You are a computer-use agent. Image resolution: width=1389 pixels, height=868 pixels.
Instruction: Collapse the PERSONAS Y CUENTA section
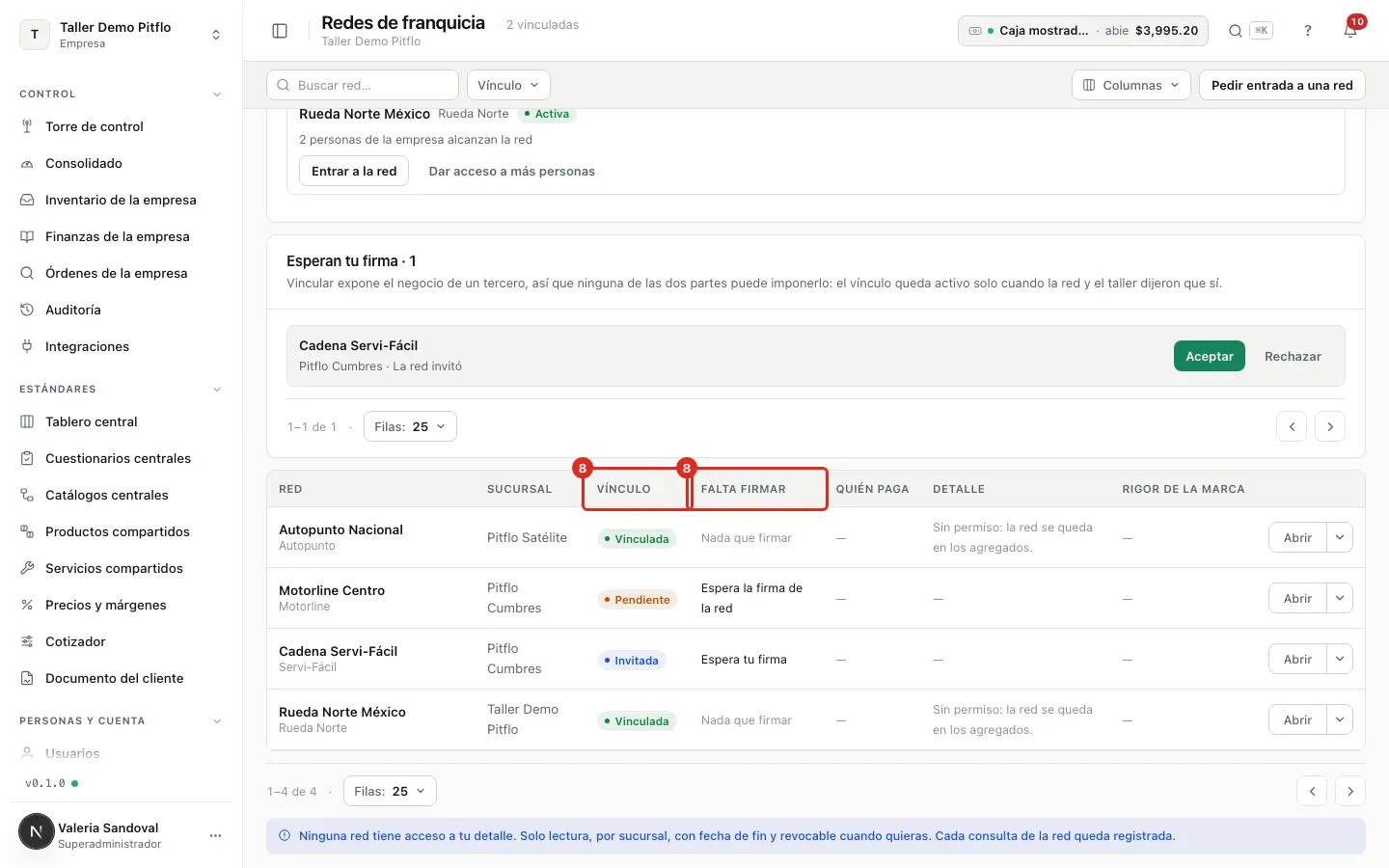[x=217, y=721]
